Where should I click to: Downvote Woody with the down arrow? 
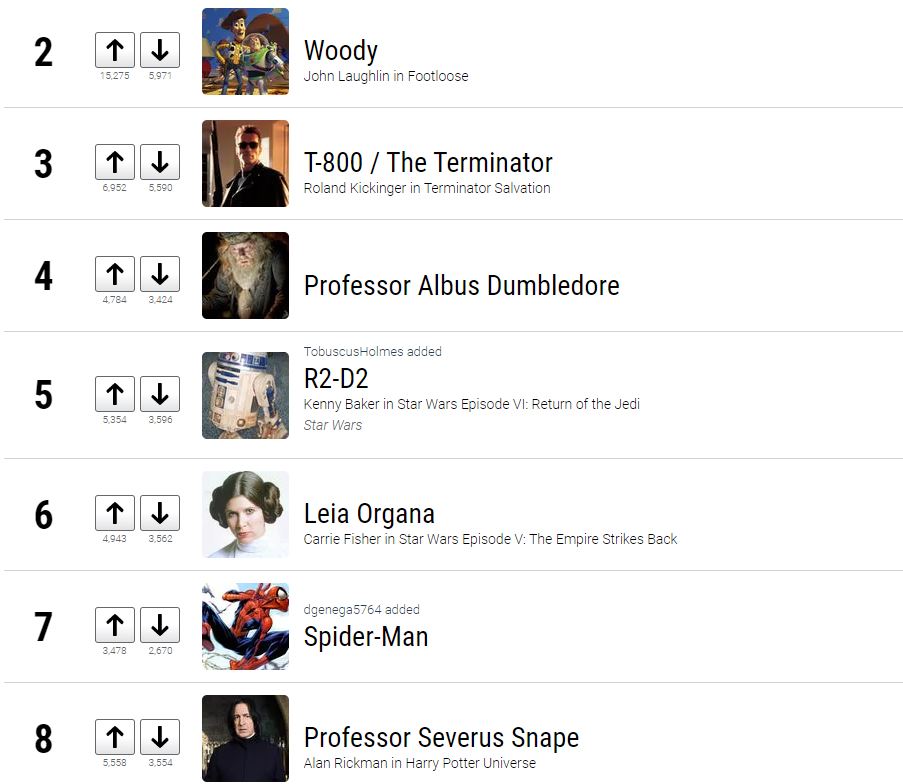pos(160,50)
